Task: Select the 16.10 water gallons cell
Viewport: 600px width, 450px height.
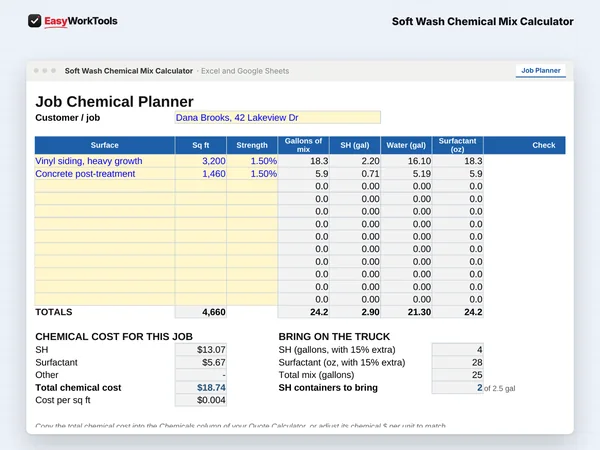Action: click(x=406, y=161)
